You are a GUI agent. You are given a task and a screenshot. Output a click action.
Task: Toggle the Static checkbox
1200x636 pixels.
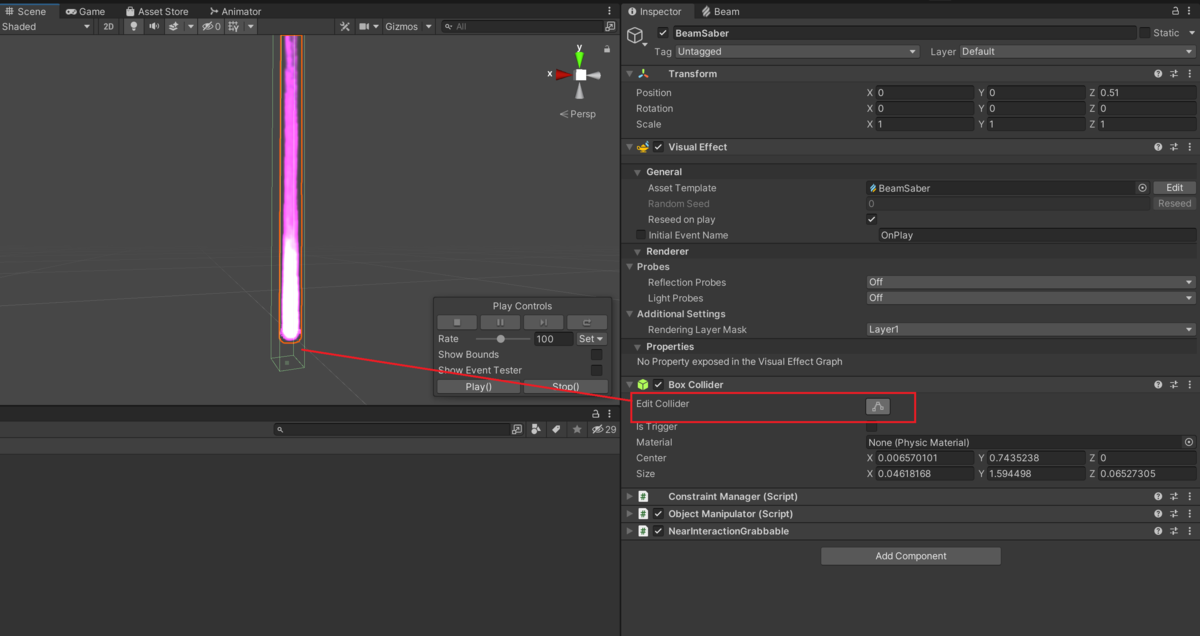[x=1145, y=33]
